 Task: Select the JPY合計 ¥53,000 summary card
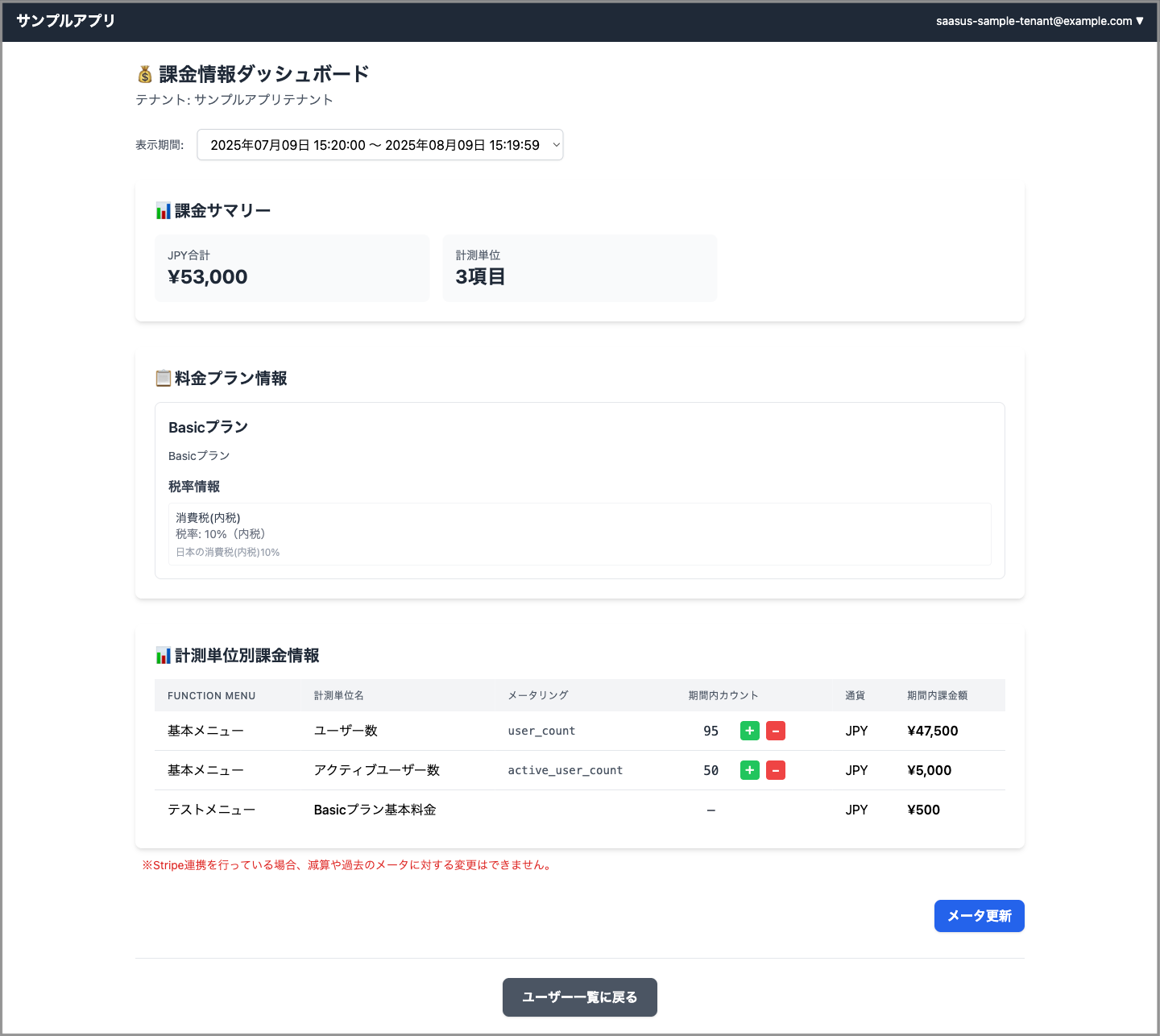pyautogui.click(x=292, y=268)
